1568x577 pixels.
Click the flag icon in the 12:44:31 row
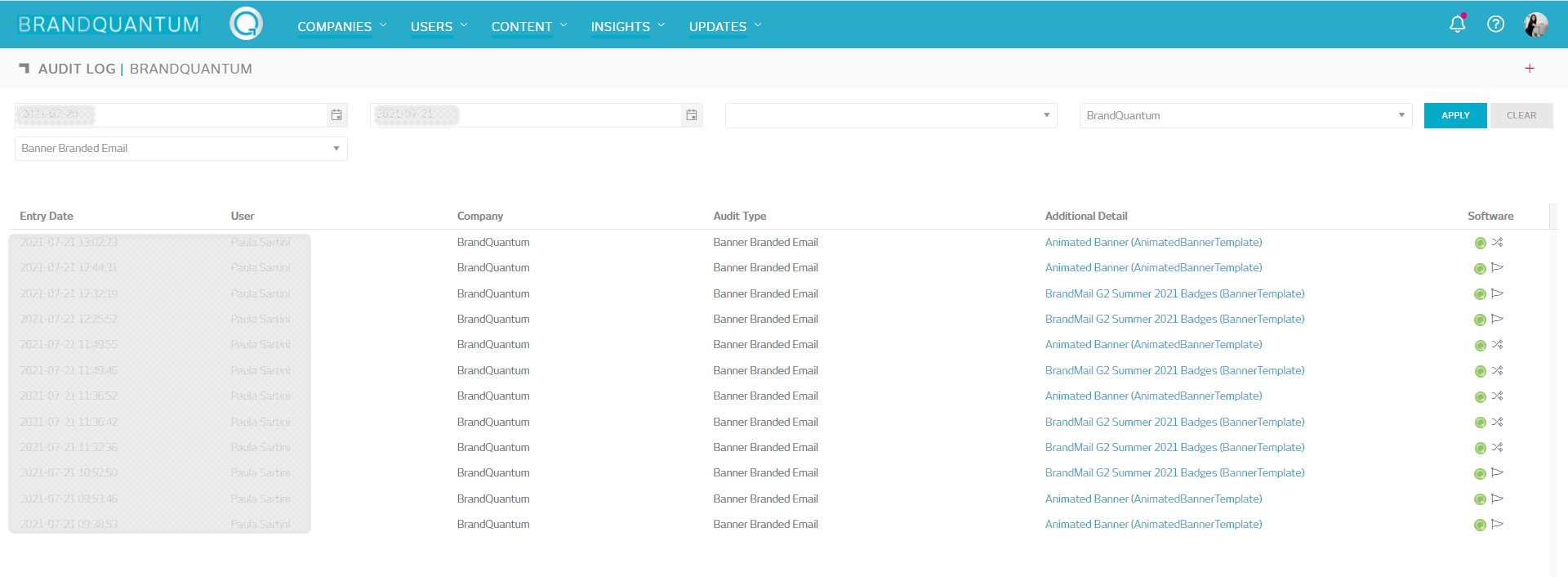pyautogui.click(x=1497, y=267)
